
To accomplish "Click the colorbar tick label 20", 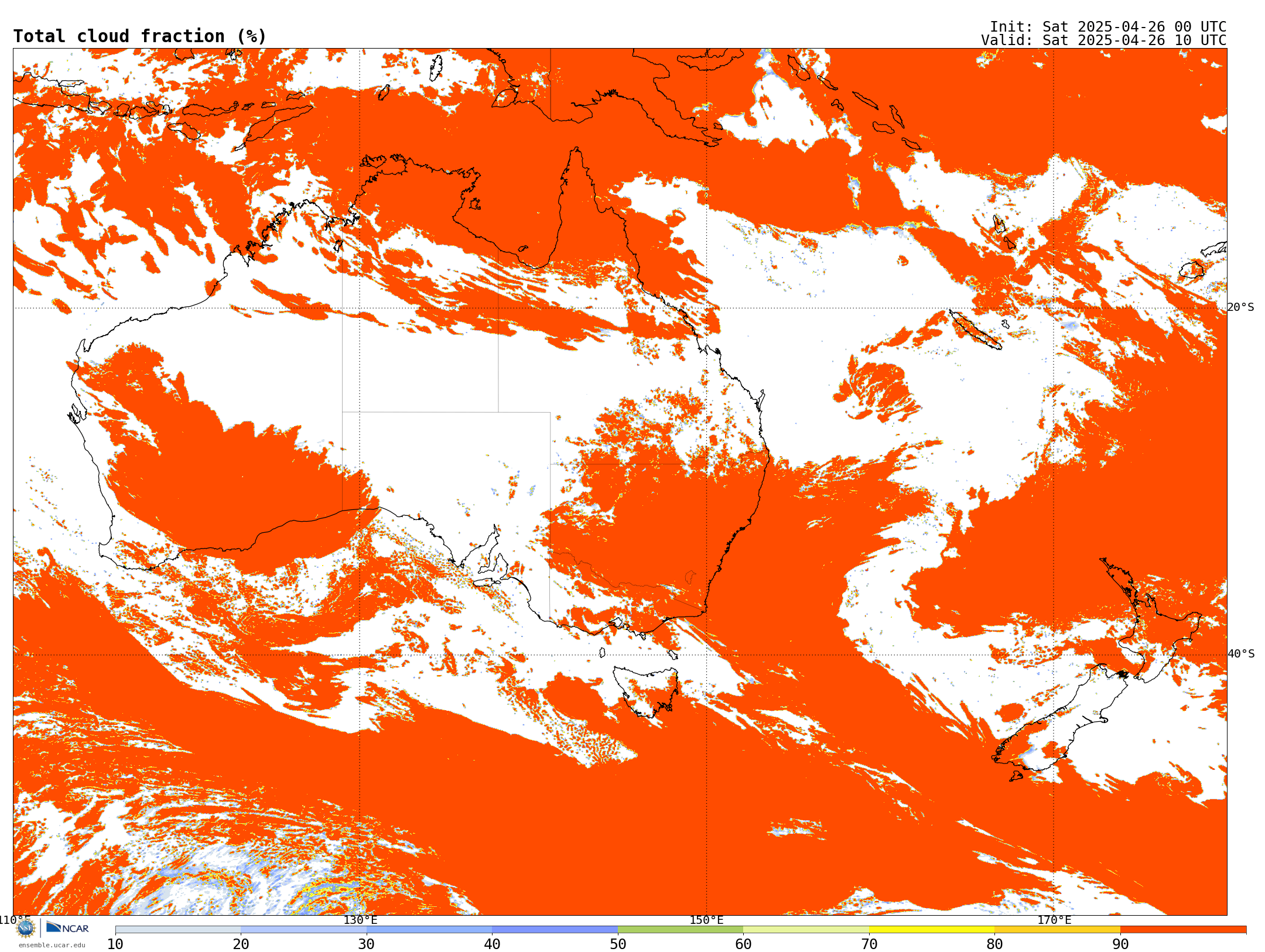I will (x=241, y=944).
